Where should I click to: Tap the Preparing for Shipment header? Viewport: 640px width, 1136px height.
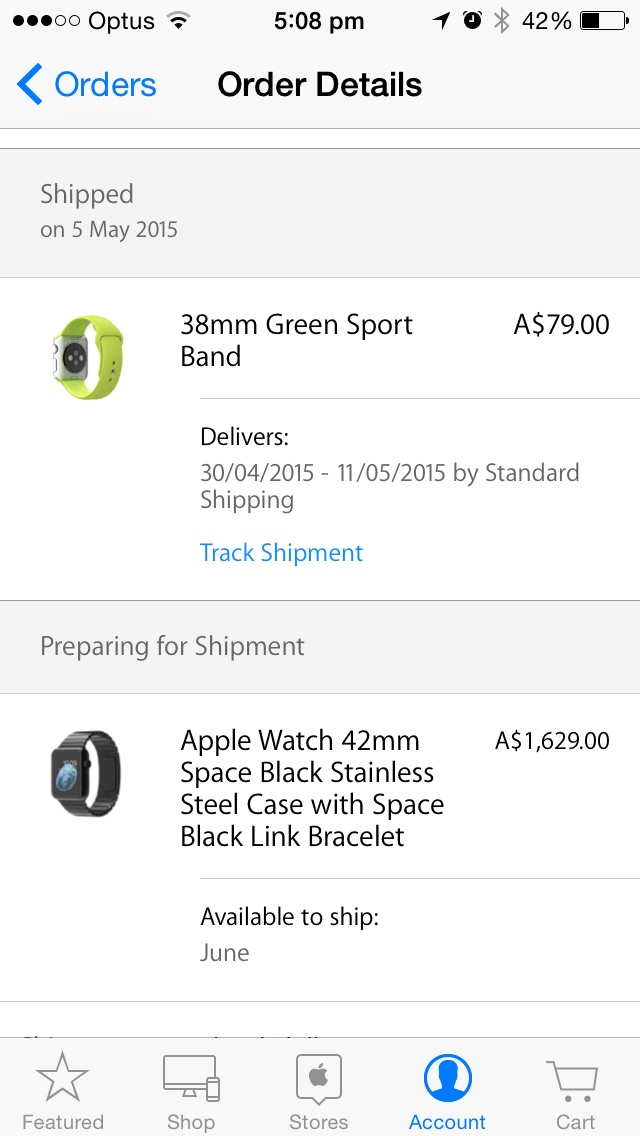[172, 646]
